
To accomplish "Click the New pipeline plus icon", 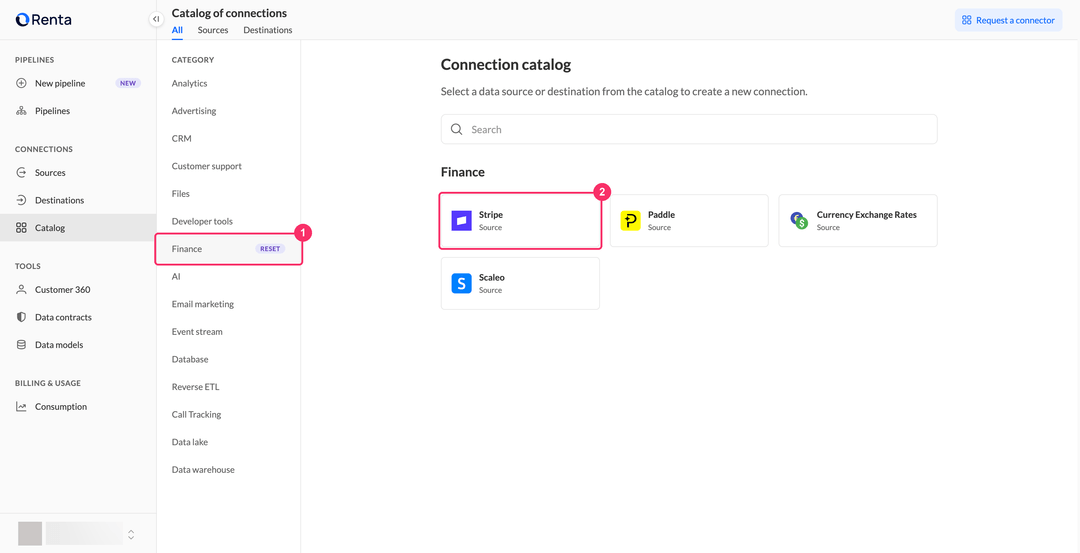I will point(21,83).
